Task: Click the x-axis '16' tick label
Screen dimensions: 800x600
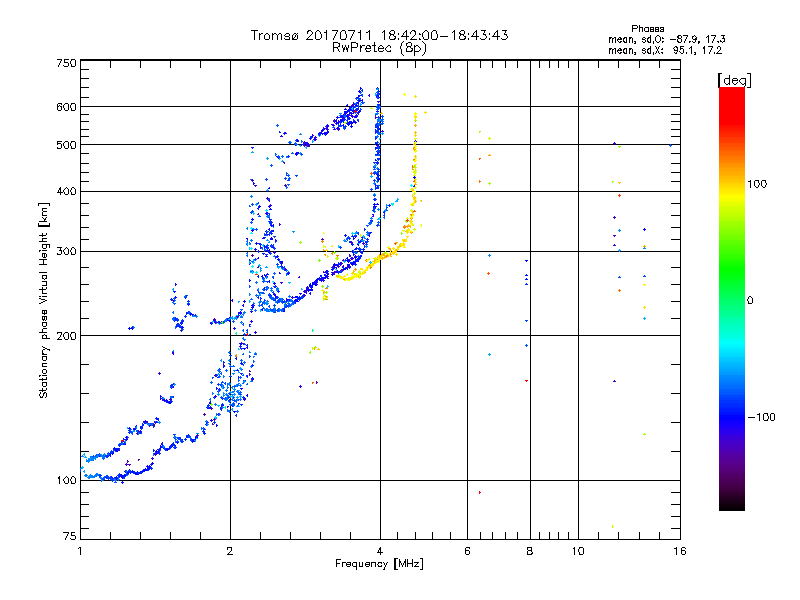Action: 680,551
